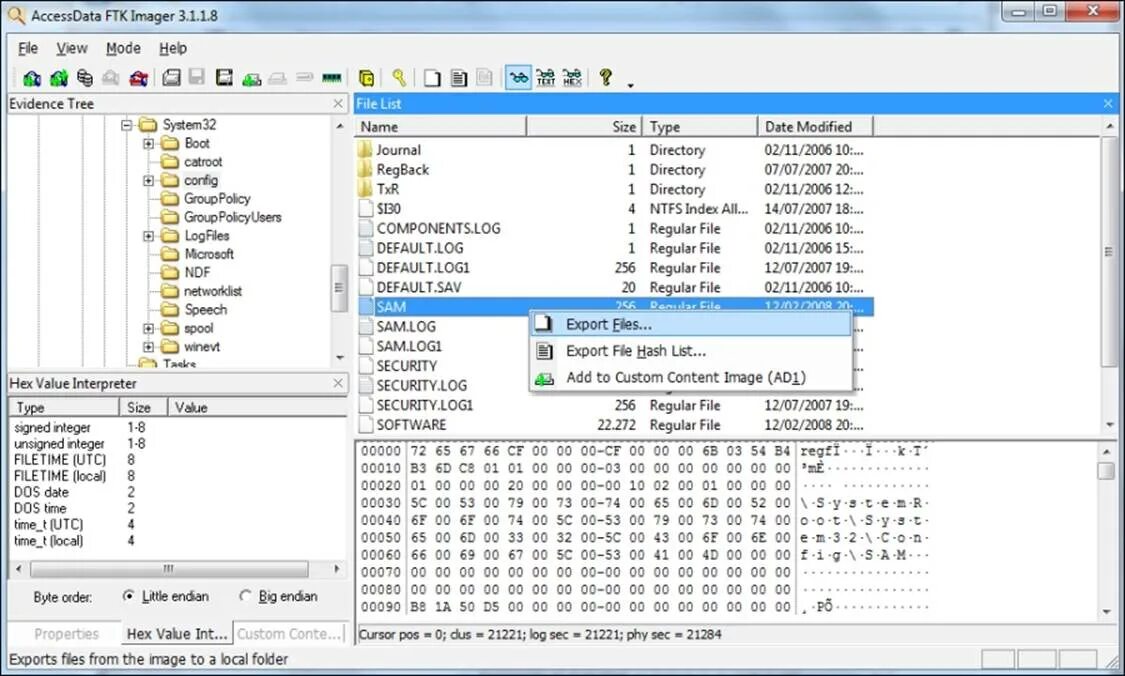Click the FTK Imager title bar app icon
Screen dimensions: 1125x676
click(x=15, y=15)
